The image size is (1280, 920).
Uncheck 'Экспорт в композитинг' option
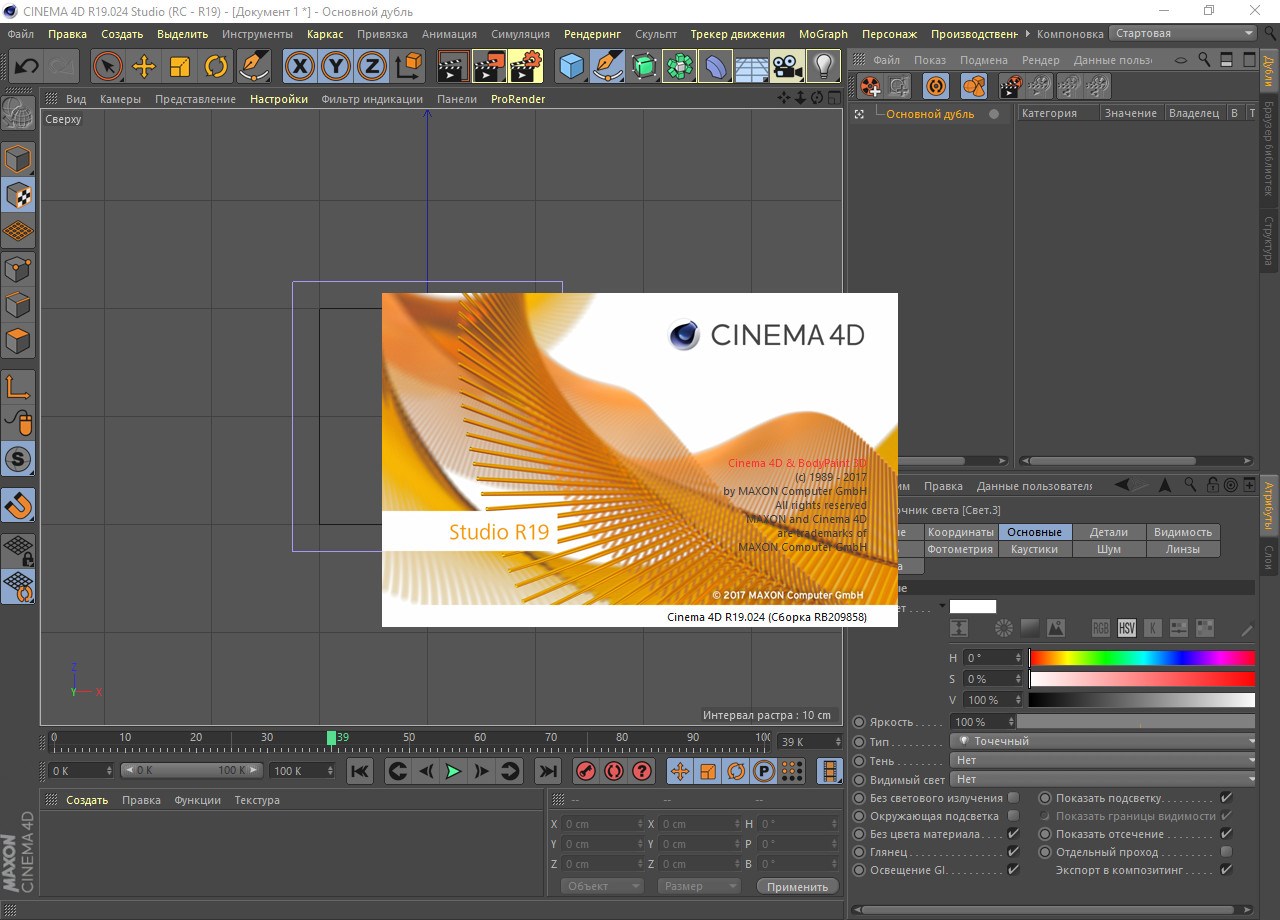pyautogui.click(x=1226, y=870)
